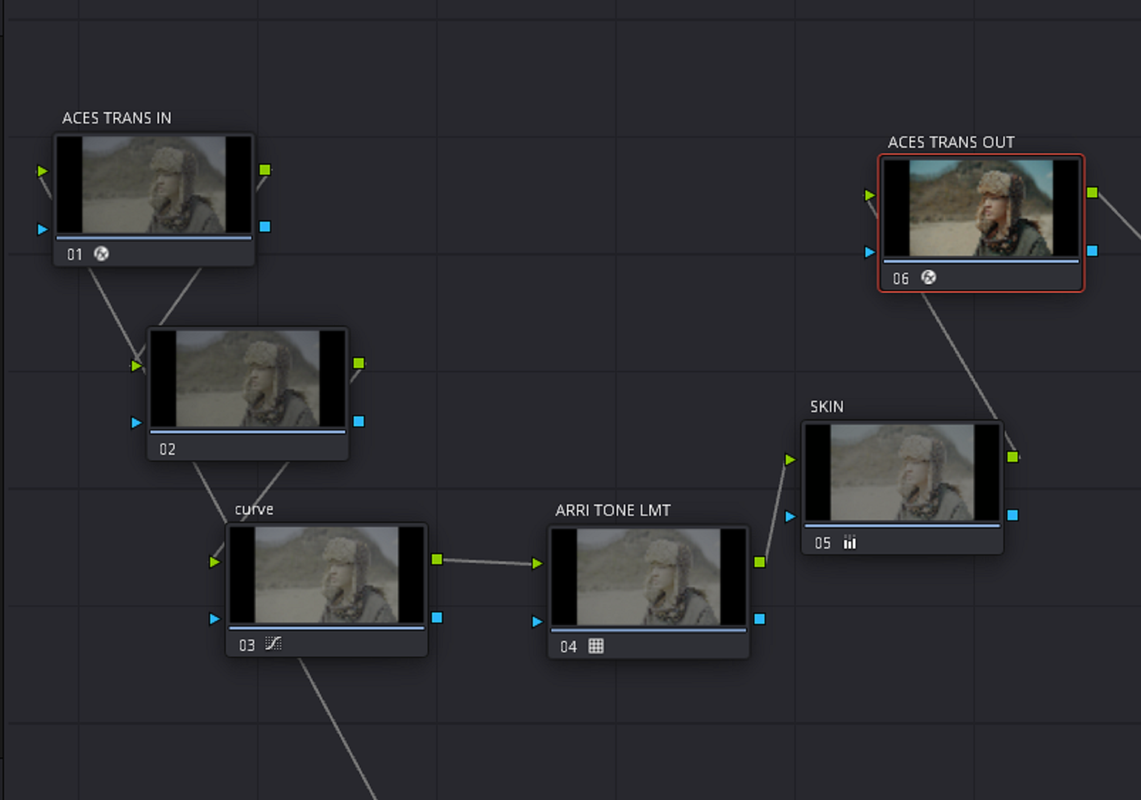Click the green RGB input of ACES TRANS OUT node

870,195
